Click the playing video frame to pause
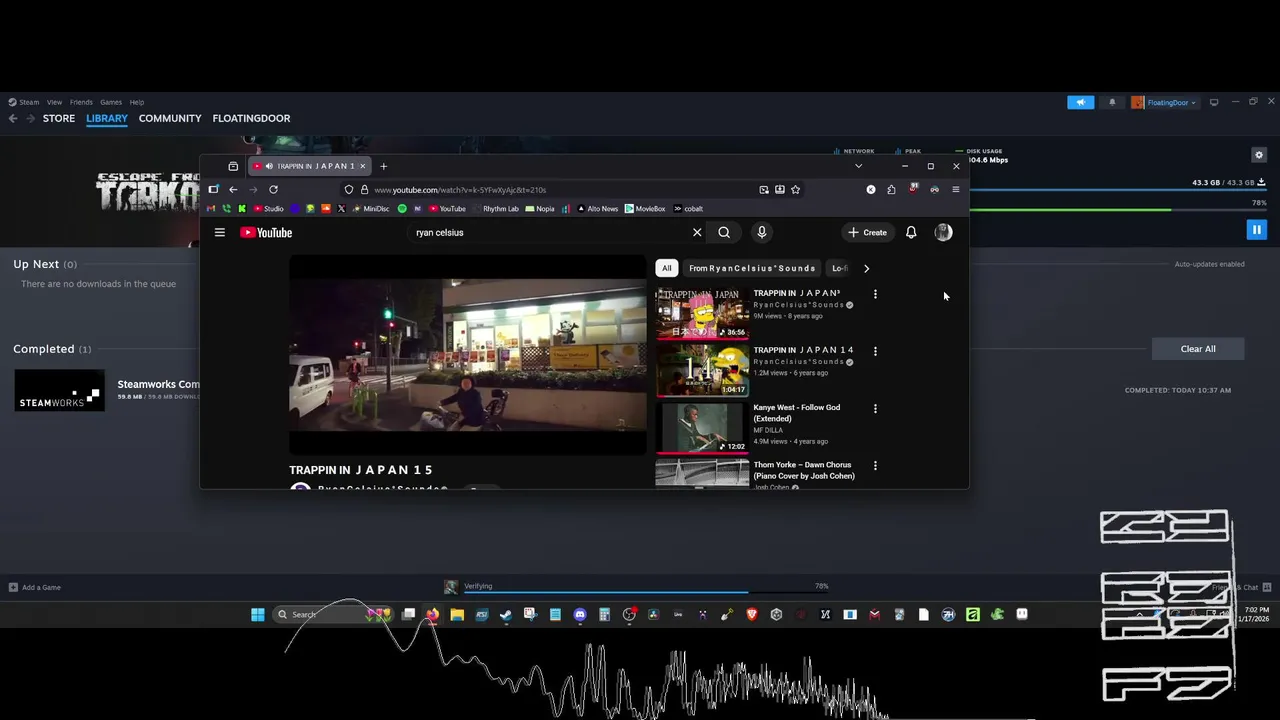Image resolution: width=1280 pixels, height=720 pixels. [x=468, y=355]
